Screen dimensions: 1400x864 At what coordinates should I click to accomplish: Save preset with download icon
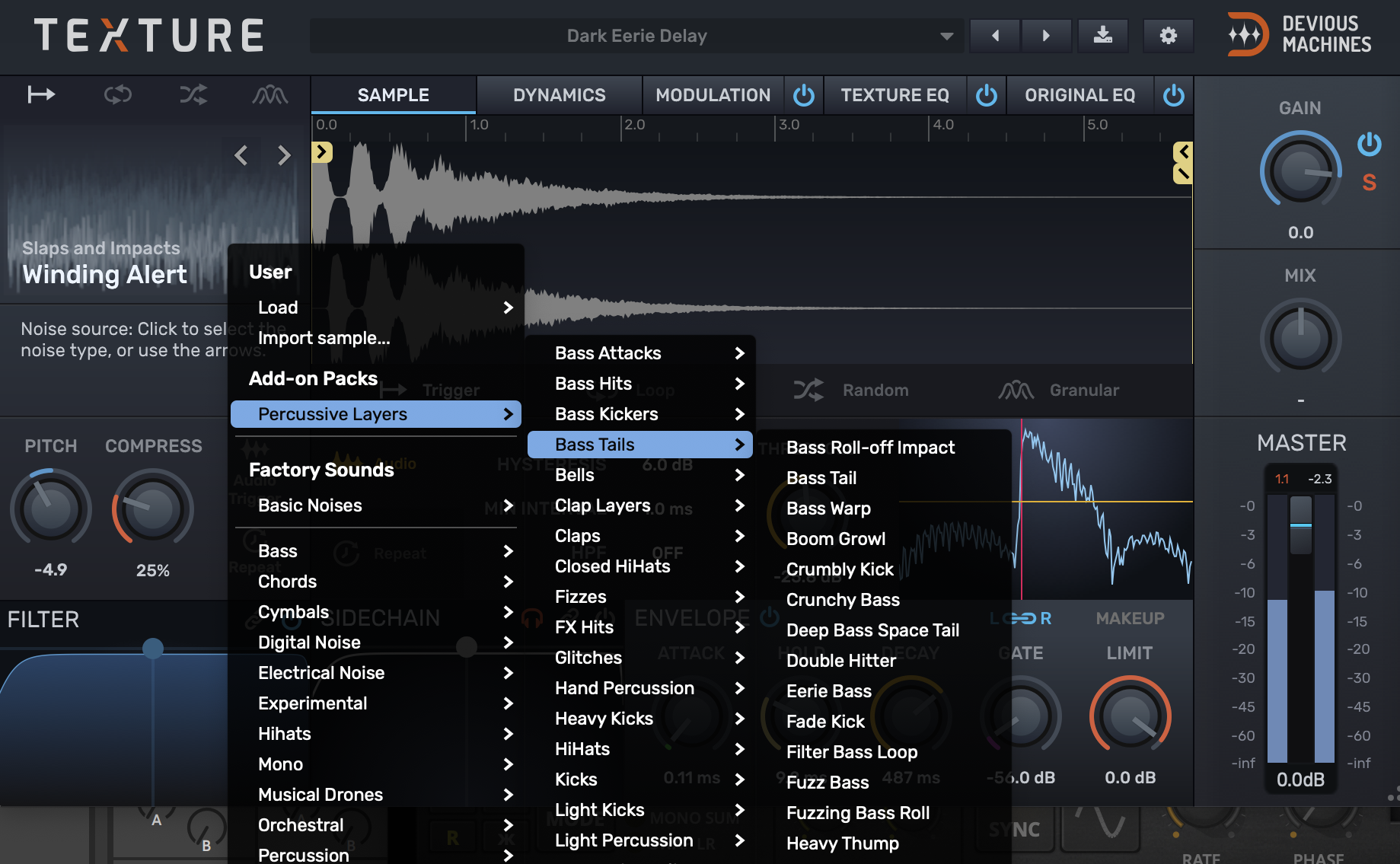(1102, 36)
